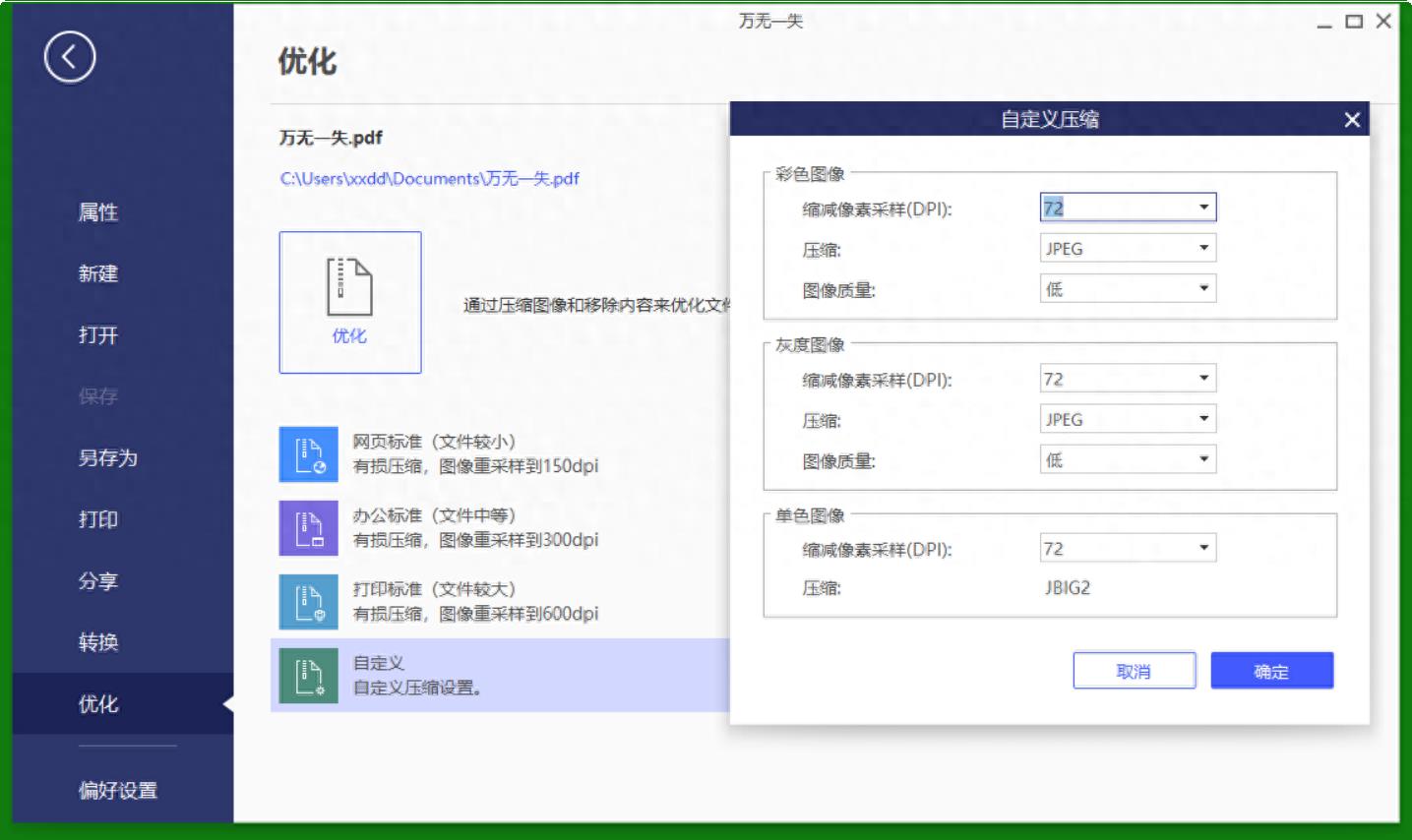This screenshot has height=840, width=1412.
Task: Click the 灰度图像 group label
Action: [810, 345]
